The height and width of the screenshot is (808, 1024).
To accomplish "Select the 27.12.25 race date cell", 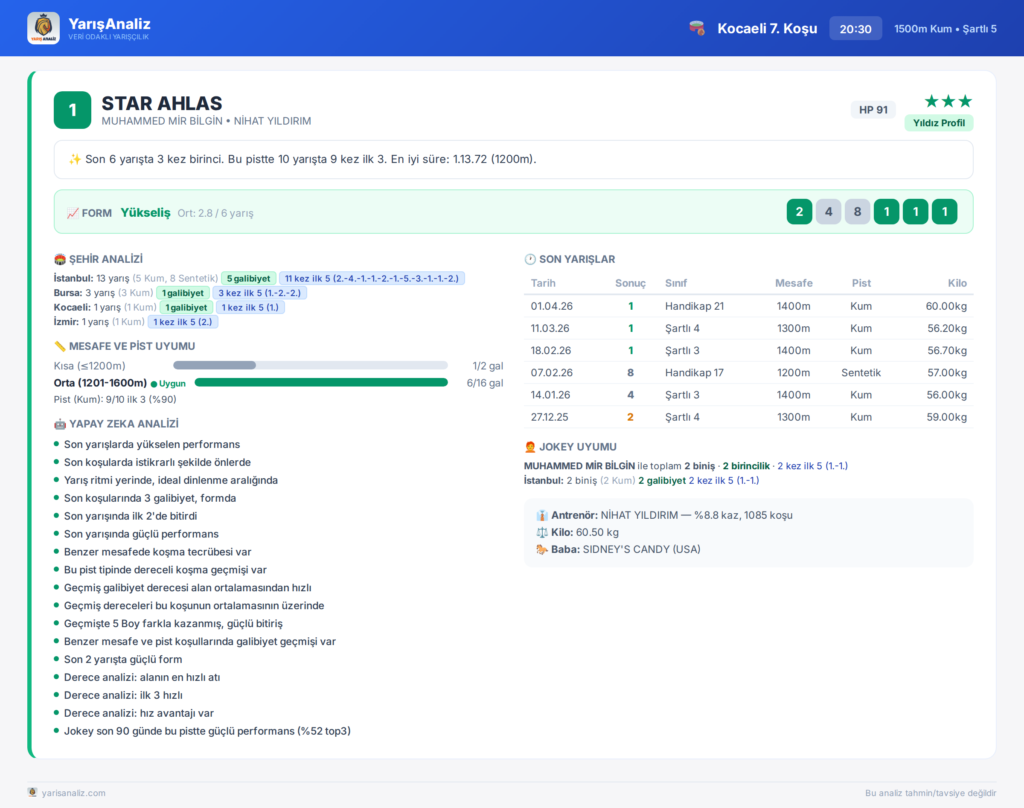I will [549, 417].
